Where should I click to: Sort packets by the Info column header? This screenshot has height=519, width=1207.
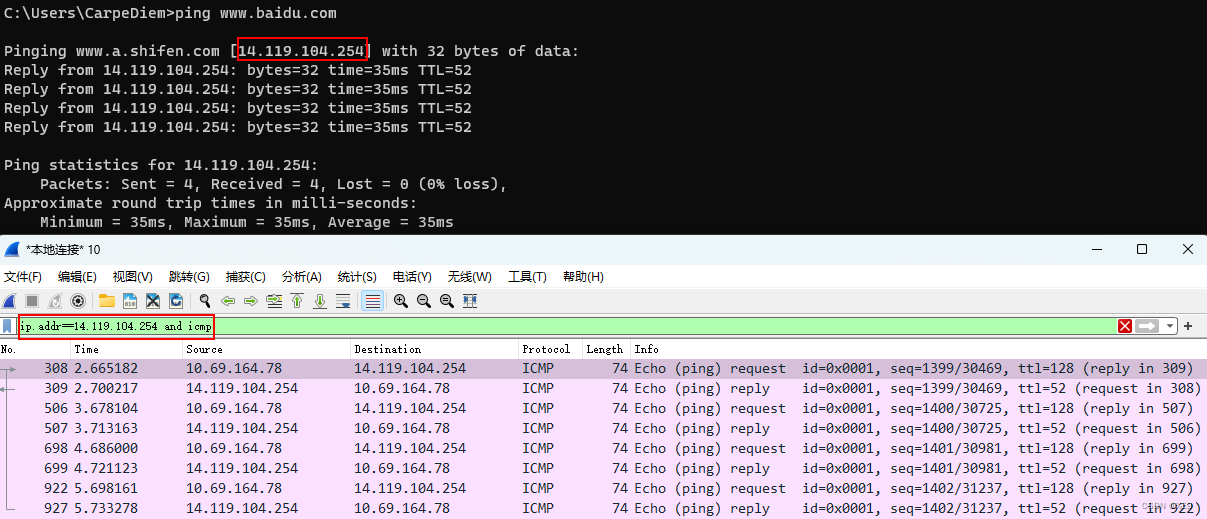coord(918,349)
